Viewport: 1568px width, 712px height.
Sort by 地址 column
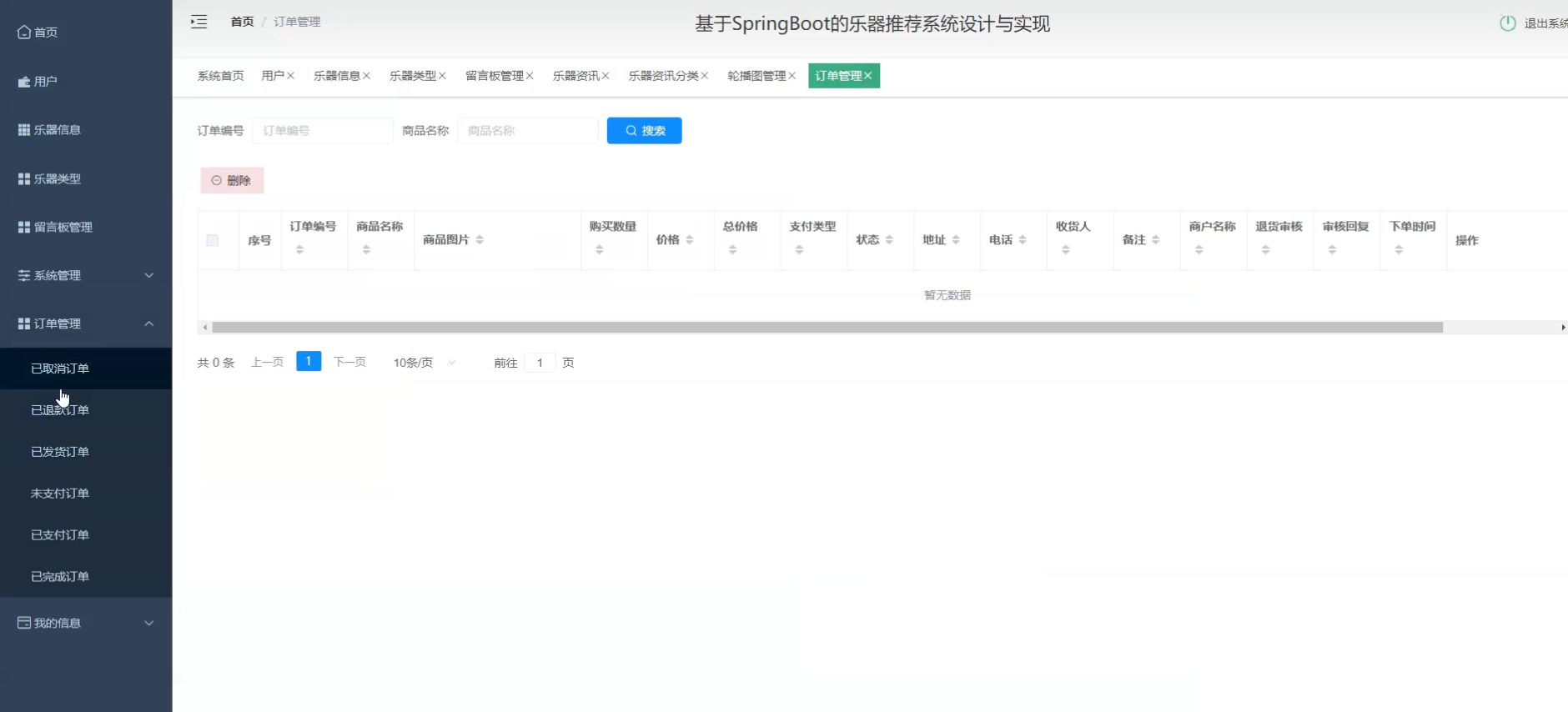[957, 240]
